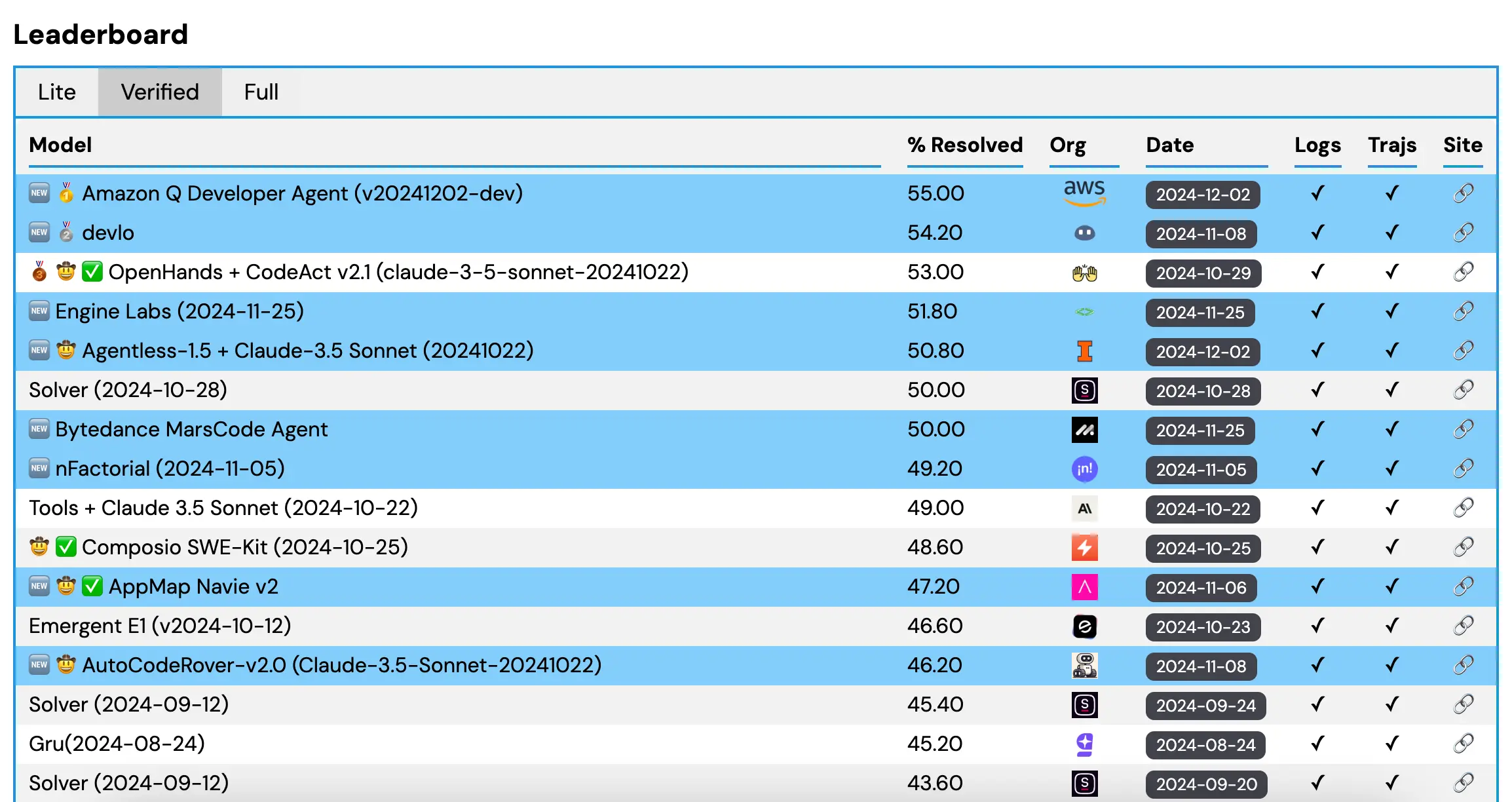Switch to the Full tab

point(261,92)
